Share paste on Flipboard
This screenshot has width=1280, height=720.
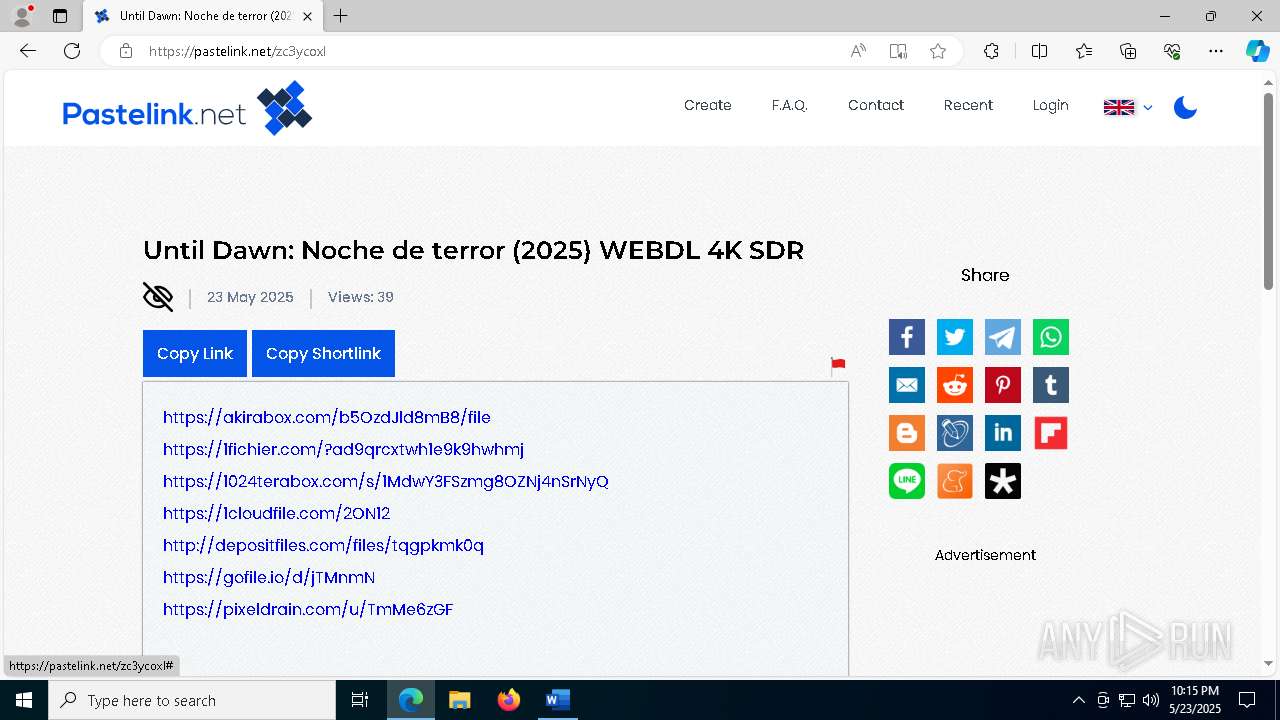1051,433
